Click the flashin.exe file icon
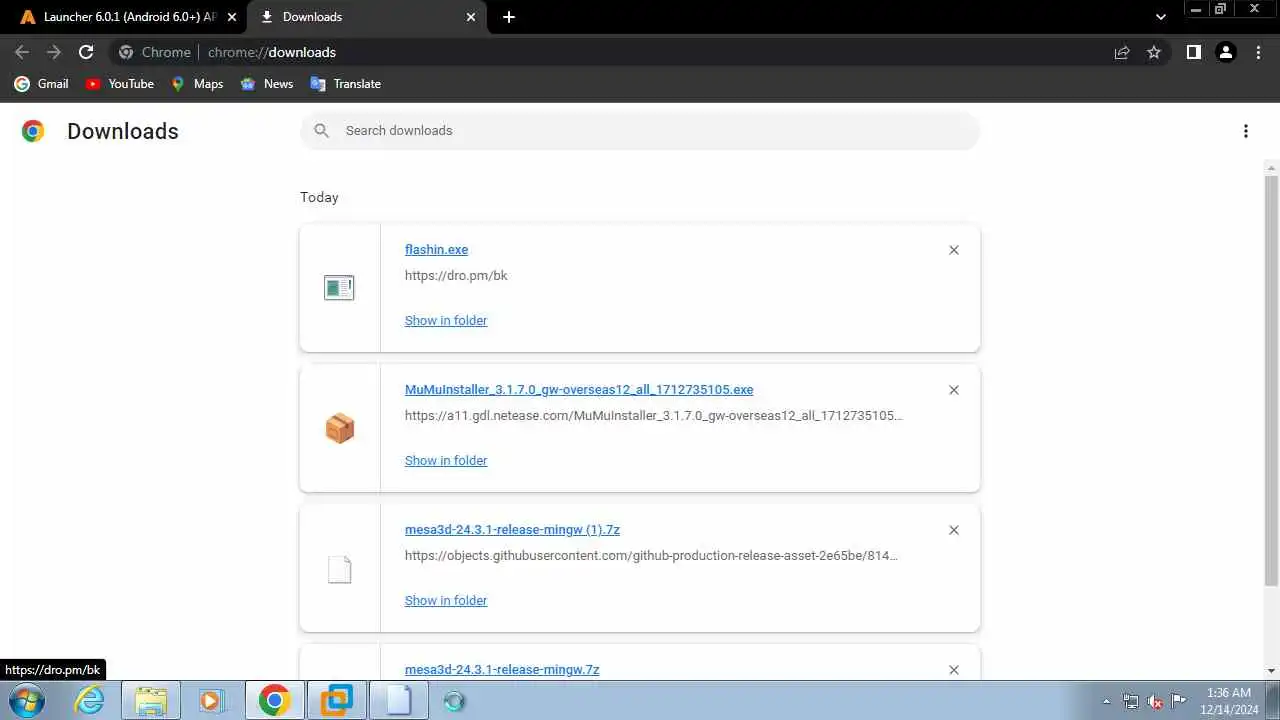 [x=339, y=288]
